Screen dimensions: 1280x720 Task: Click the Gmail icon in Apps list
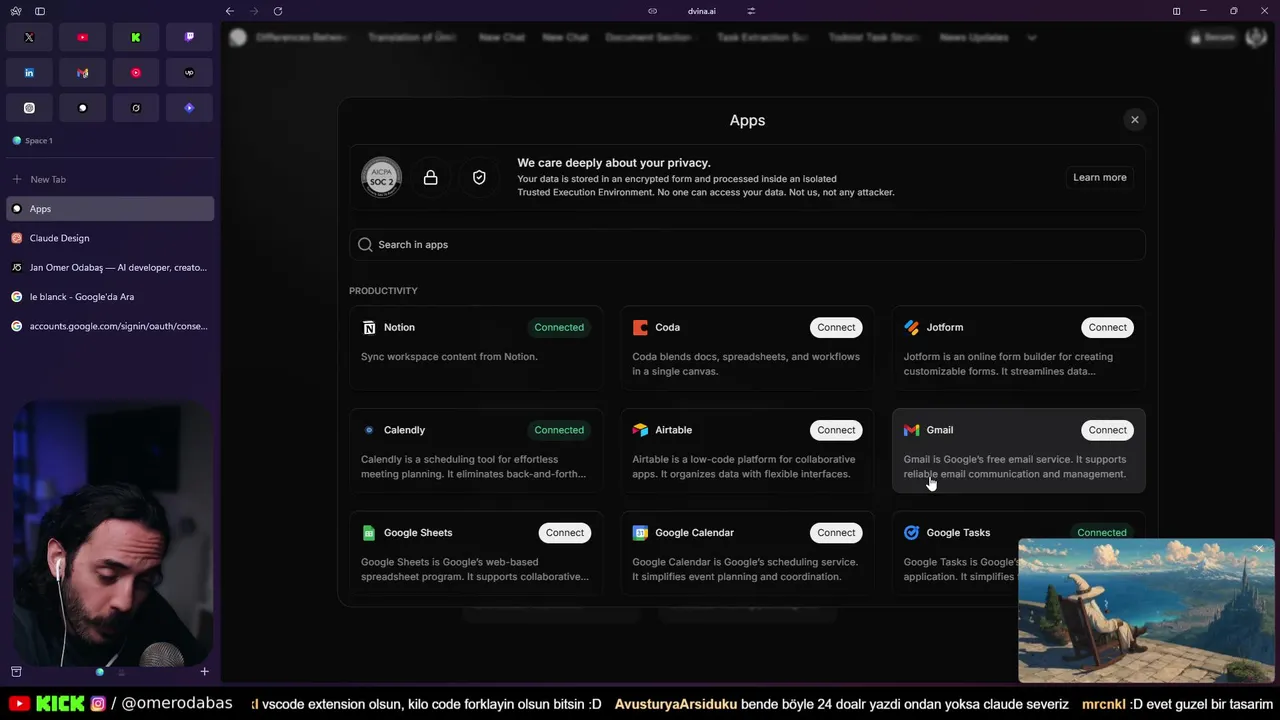(x=911, y=430)
